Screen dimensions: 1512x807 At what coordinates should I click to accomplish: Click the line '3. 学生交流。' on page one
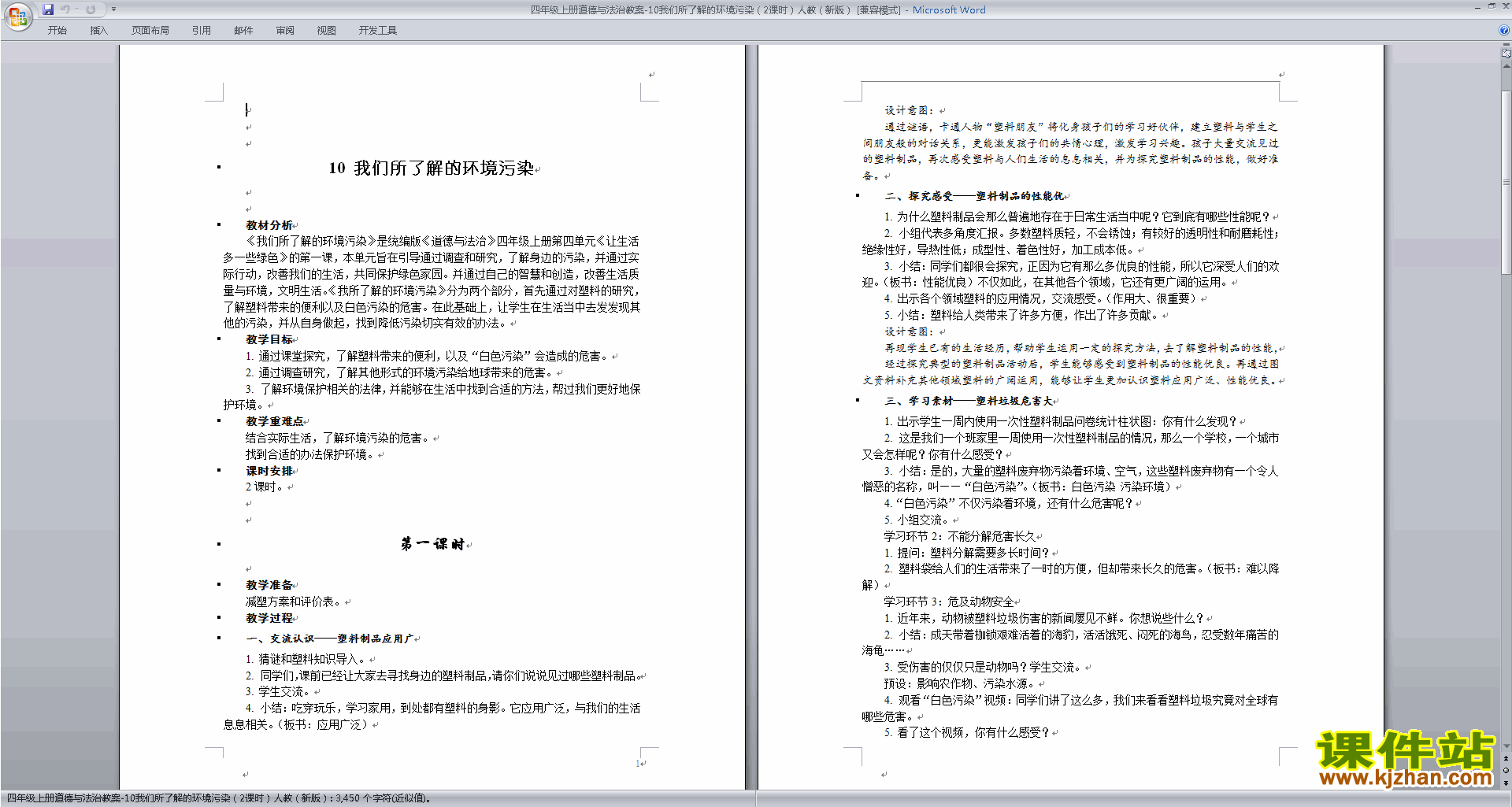[x=279, y=691]
